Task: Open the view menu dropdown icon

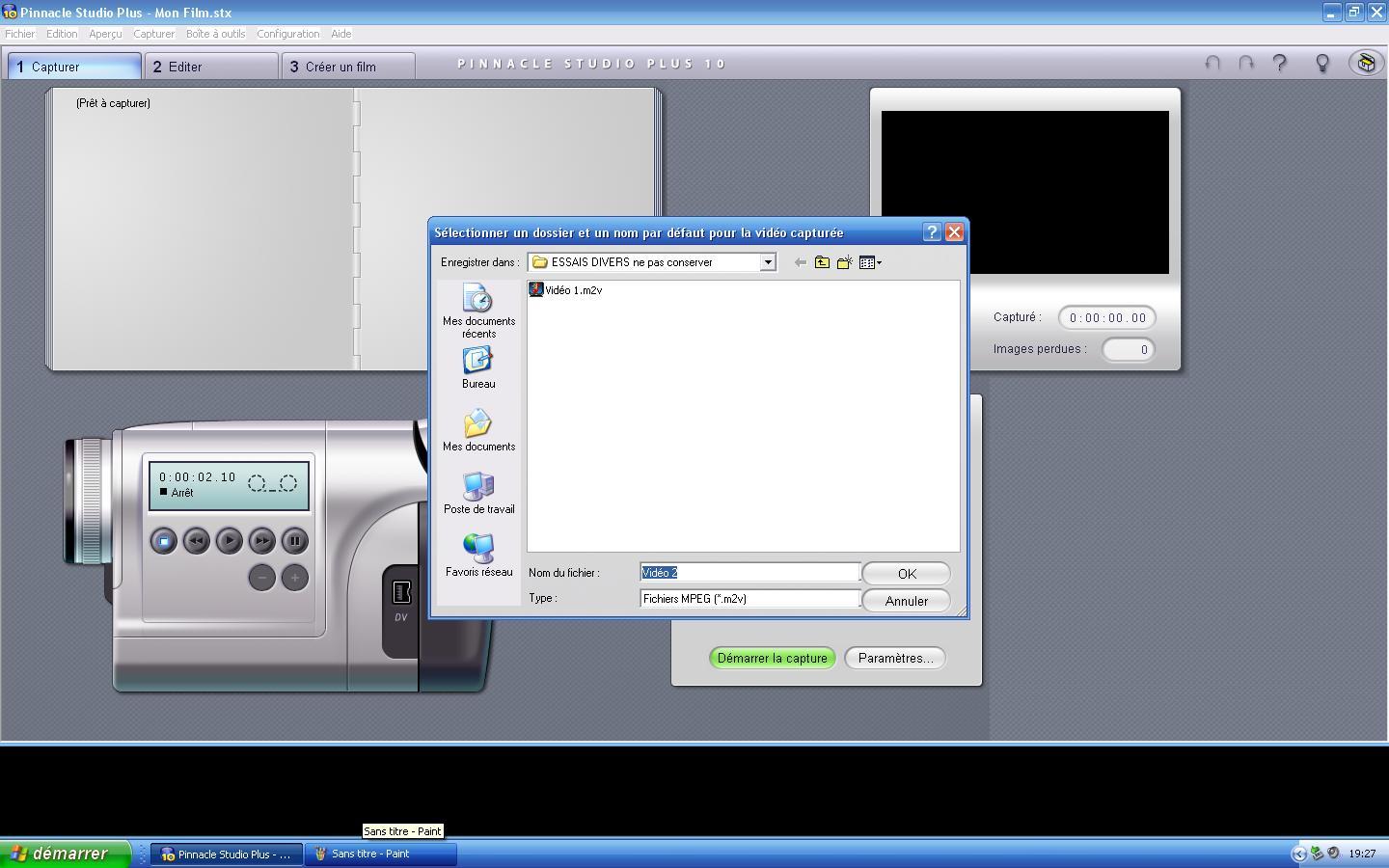Action: coord(870,262)
